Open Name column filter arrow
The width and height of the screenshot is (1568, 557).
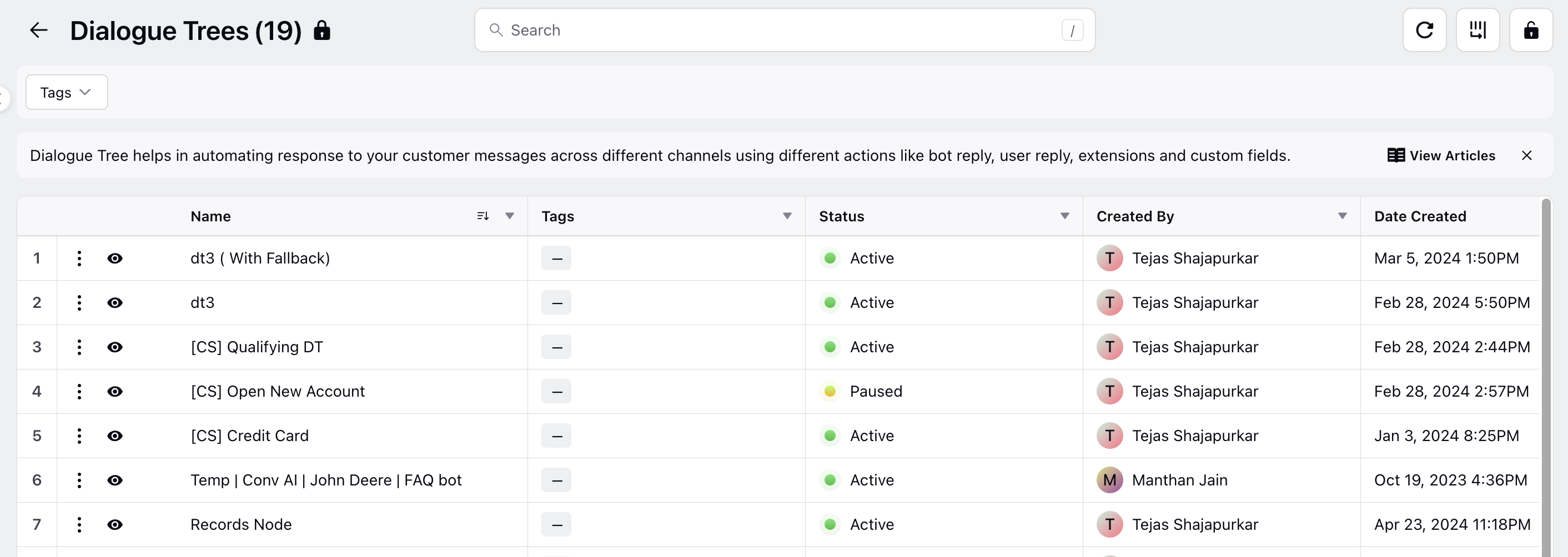[x=510, y=216]
